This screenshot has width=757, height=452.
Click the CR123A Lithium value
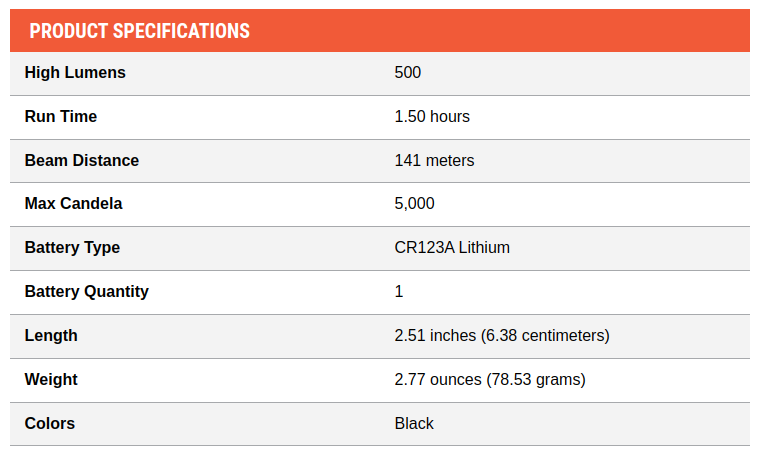pos(452,248)
